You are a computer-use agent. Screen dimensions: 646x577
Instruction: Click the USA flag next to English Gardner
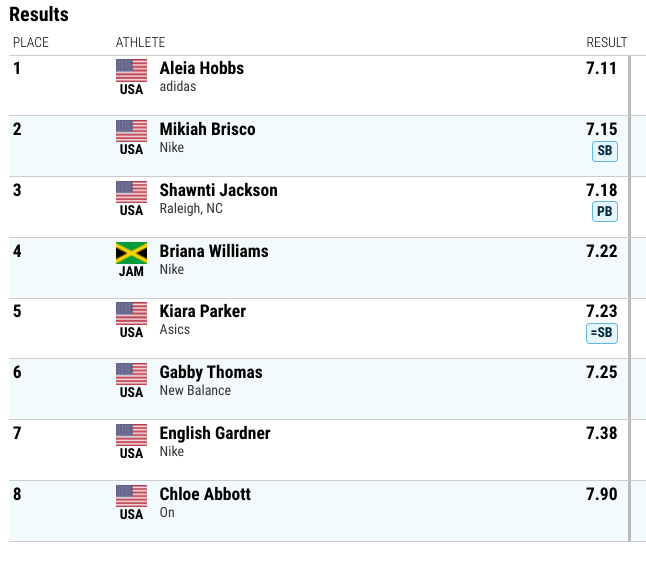point(131,435)
